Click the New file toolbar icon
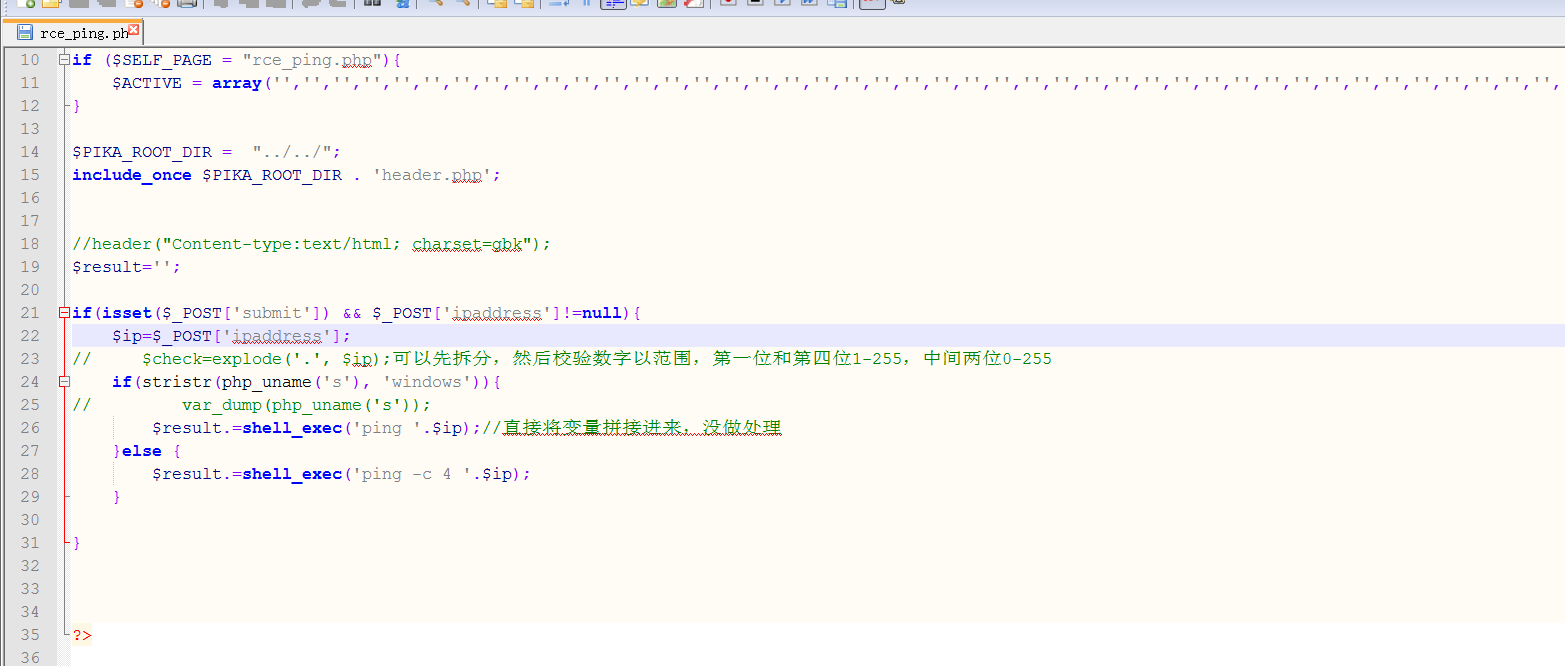 pyautogui.click(x=26, y=3)
